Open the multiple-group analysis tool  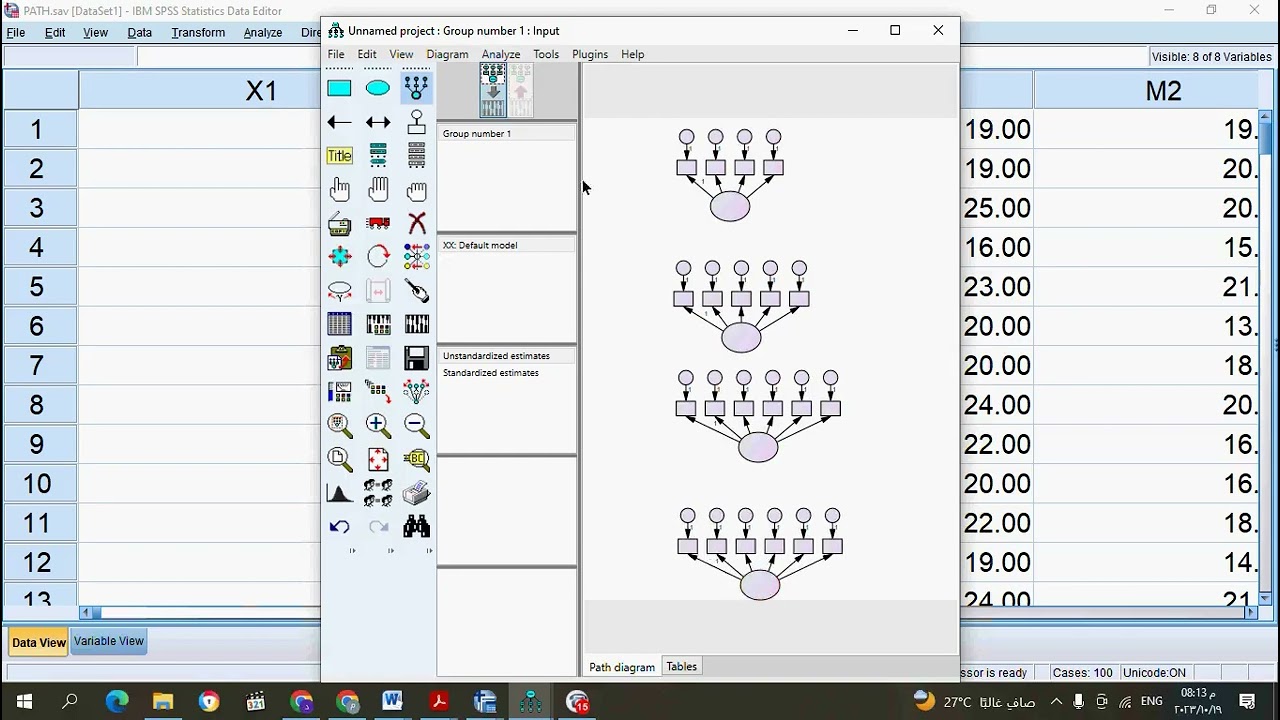coord(378,493)
